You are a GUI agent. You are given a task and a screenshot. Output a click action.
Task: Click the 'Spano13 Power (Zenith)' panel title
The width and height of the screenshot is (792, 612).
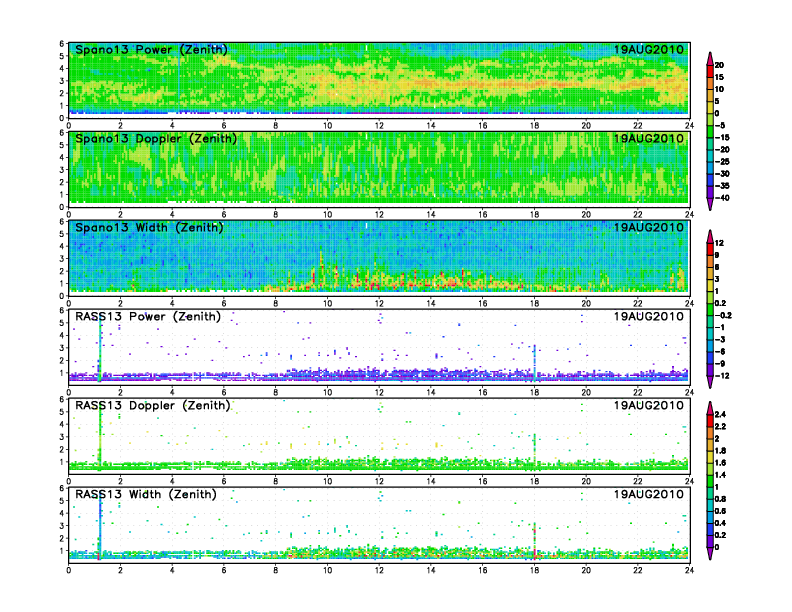click(151, 49)
